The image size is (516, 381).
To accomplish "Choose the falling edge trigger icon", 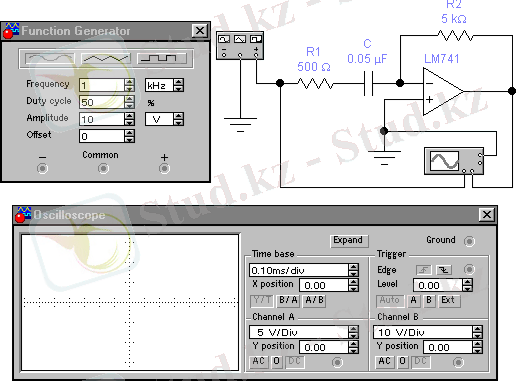I will [x=443, y=270].
